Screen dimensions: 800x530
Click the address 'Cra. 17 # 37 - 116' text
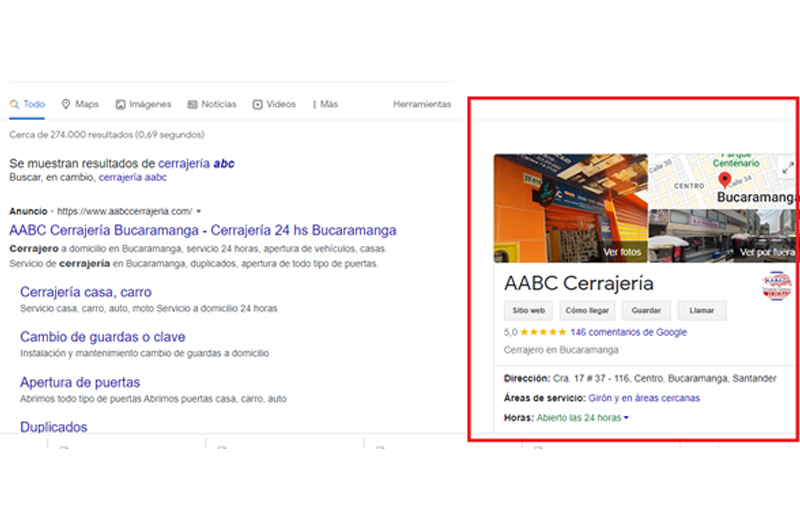click(591, 378)
